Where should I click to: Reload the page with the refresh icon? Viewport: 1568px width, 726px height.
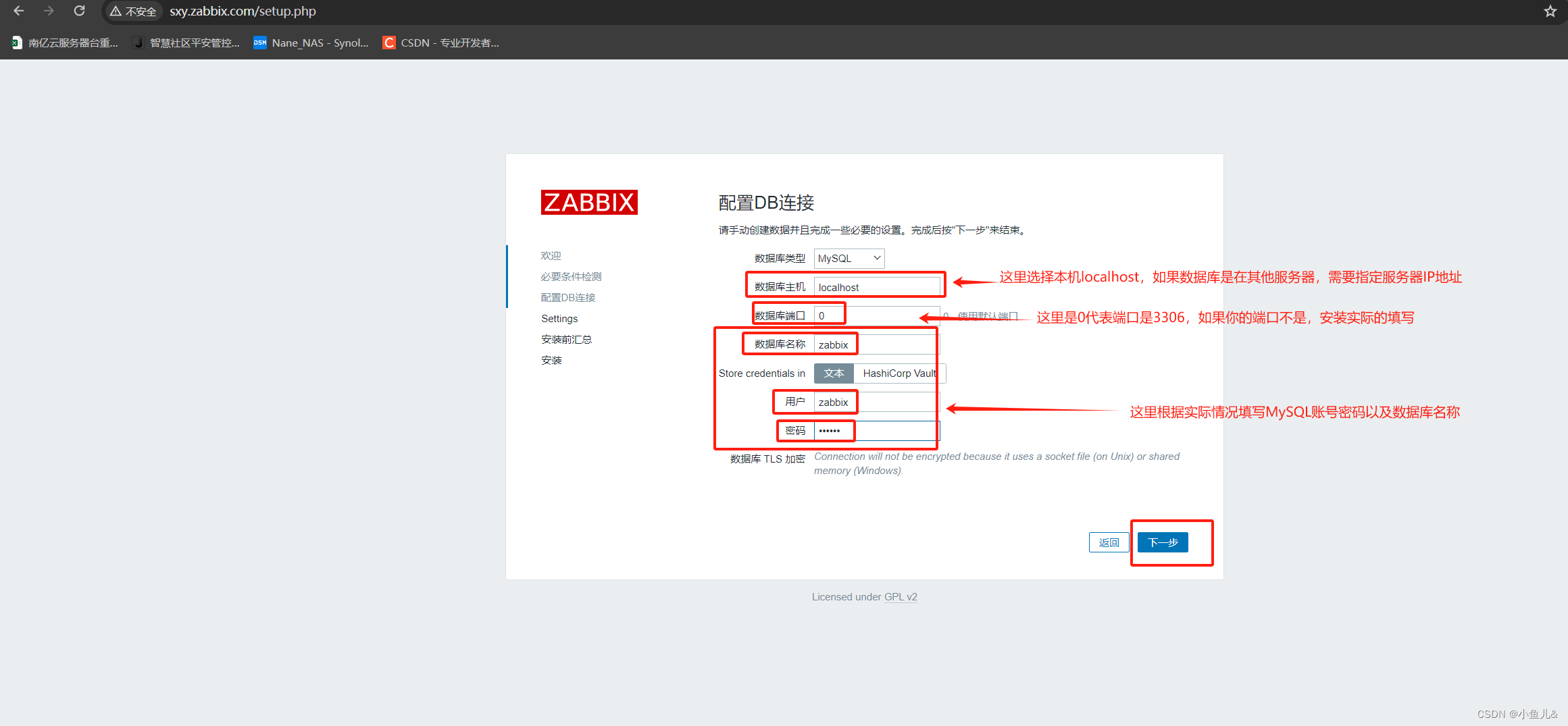[x=79, y=11]
